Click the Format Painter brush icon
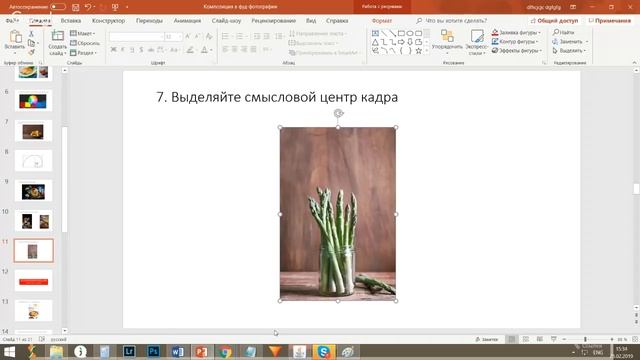 point(31,52)
